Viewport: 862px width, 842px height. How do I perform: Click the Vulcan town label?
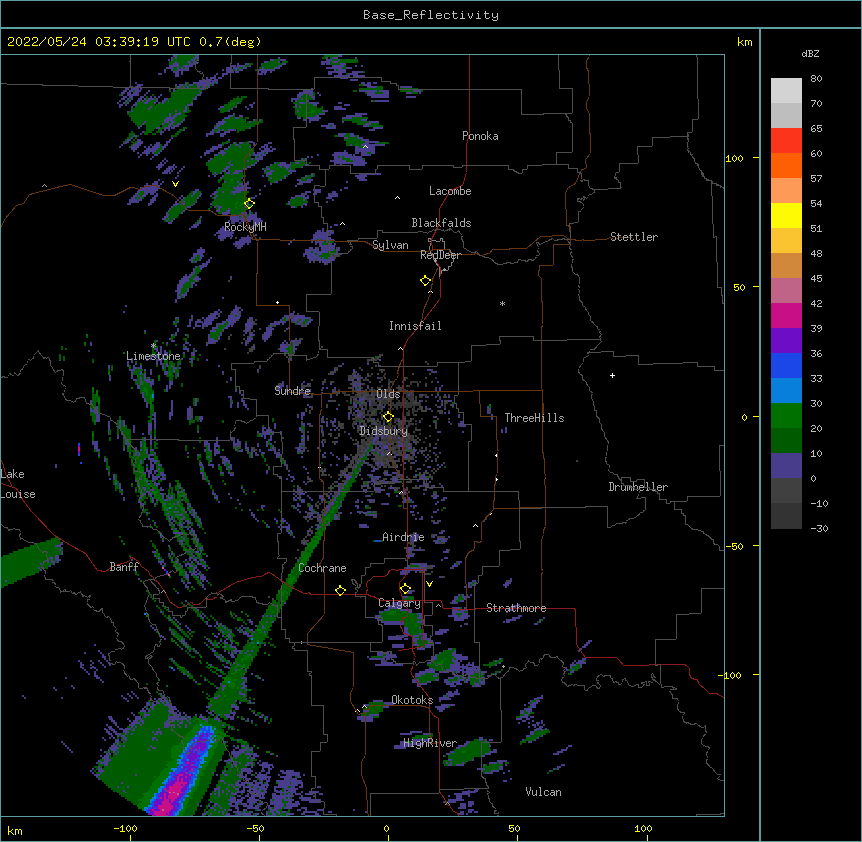click(x=543, y=792)
